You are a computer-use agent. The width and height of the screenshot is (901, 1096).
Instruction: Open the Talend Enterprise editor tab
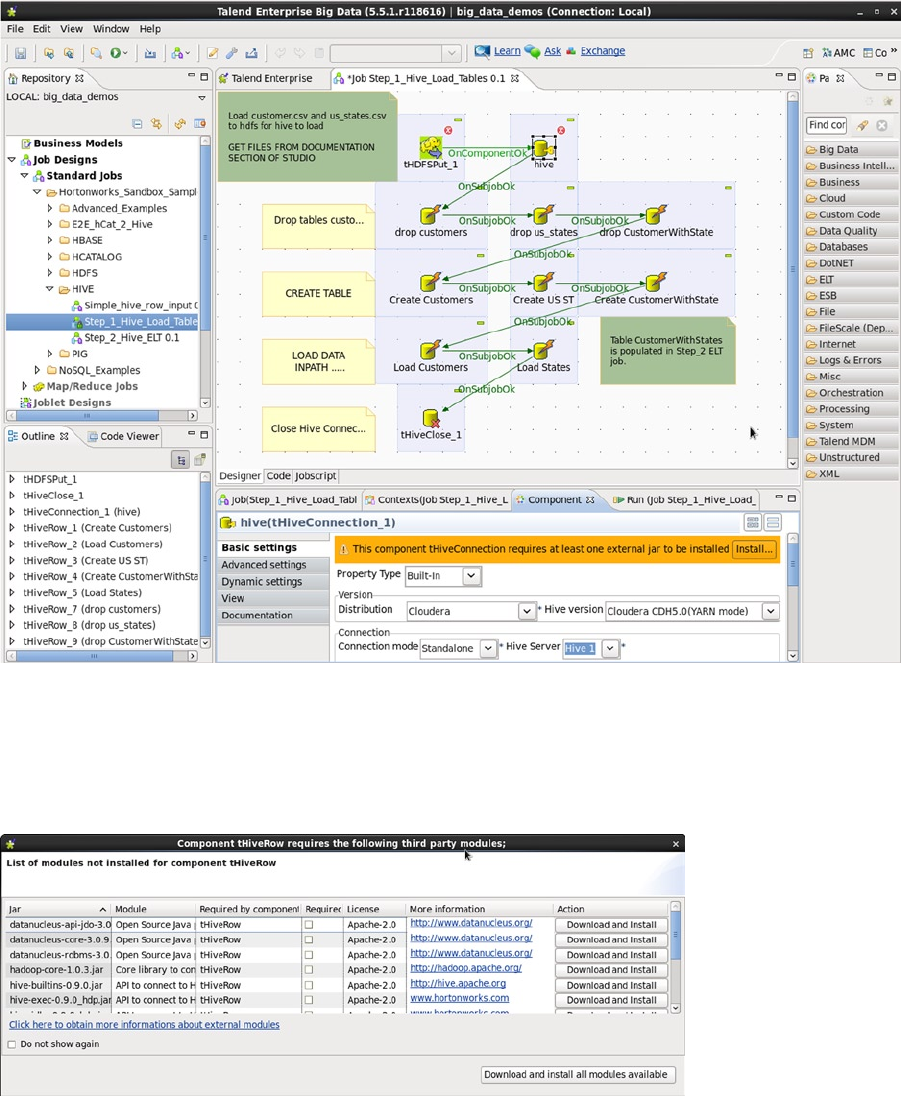[x=265, y=78]
